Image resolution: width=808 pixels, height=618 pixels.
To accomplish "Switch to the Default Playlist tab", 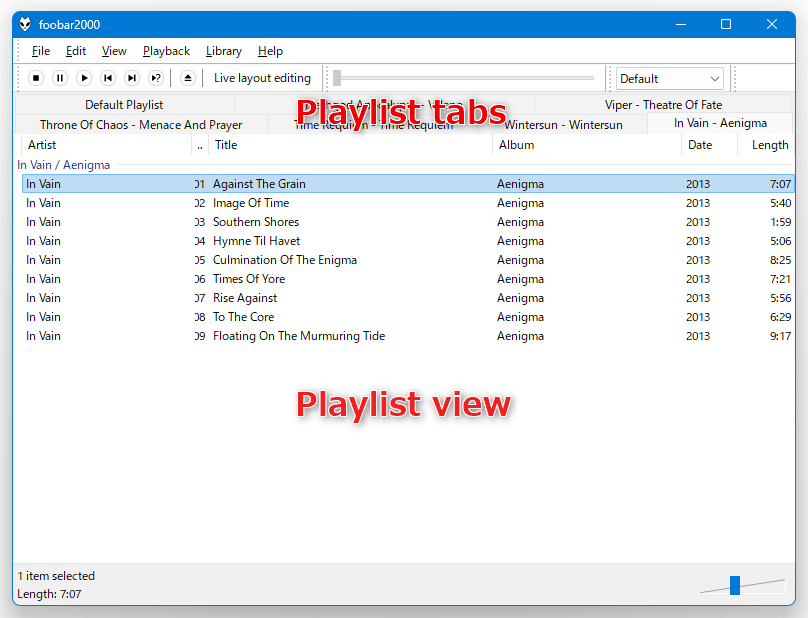I will (124, 105).
